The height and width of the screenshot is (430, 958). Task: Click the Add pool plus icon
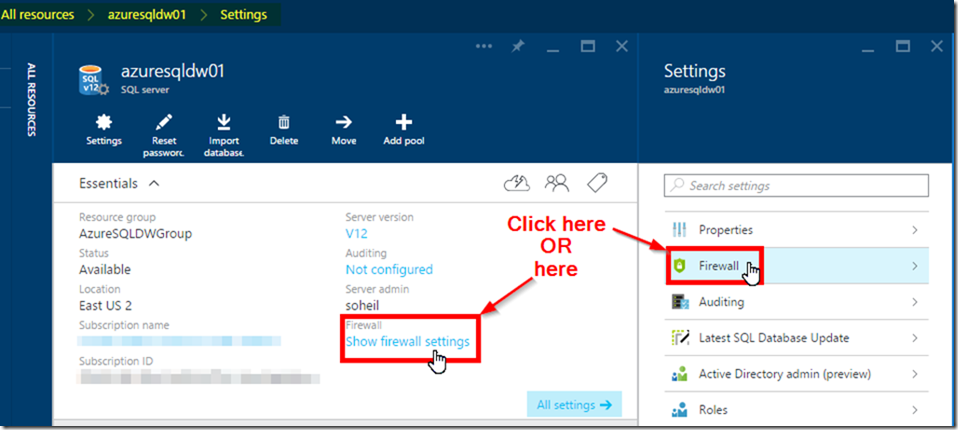(404, 123)
